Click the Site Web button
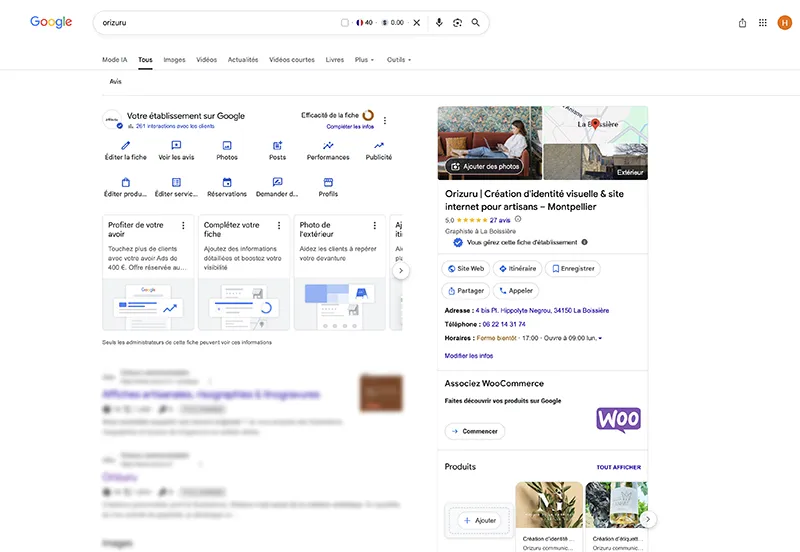Screen dimensions: 800x552 click(x=465, y=268)
